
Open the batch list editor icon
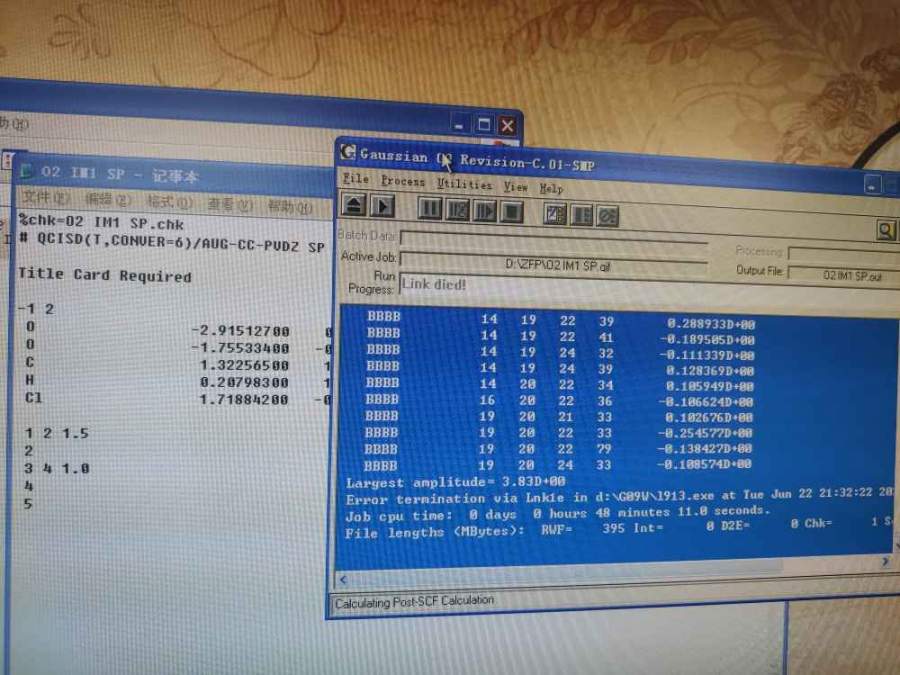(554, 214)
